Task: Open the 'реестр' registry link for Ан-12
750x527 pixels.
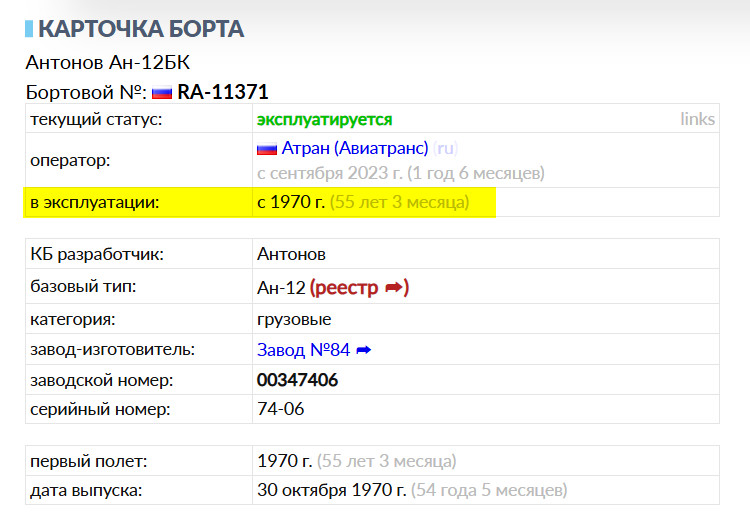Action: [x=344, y=287]
